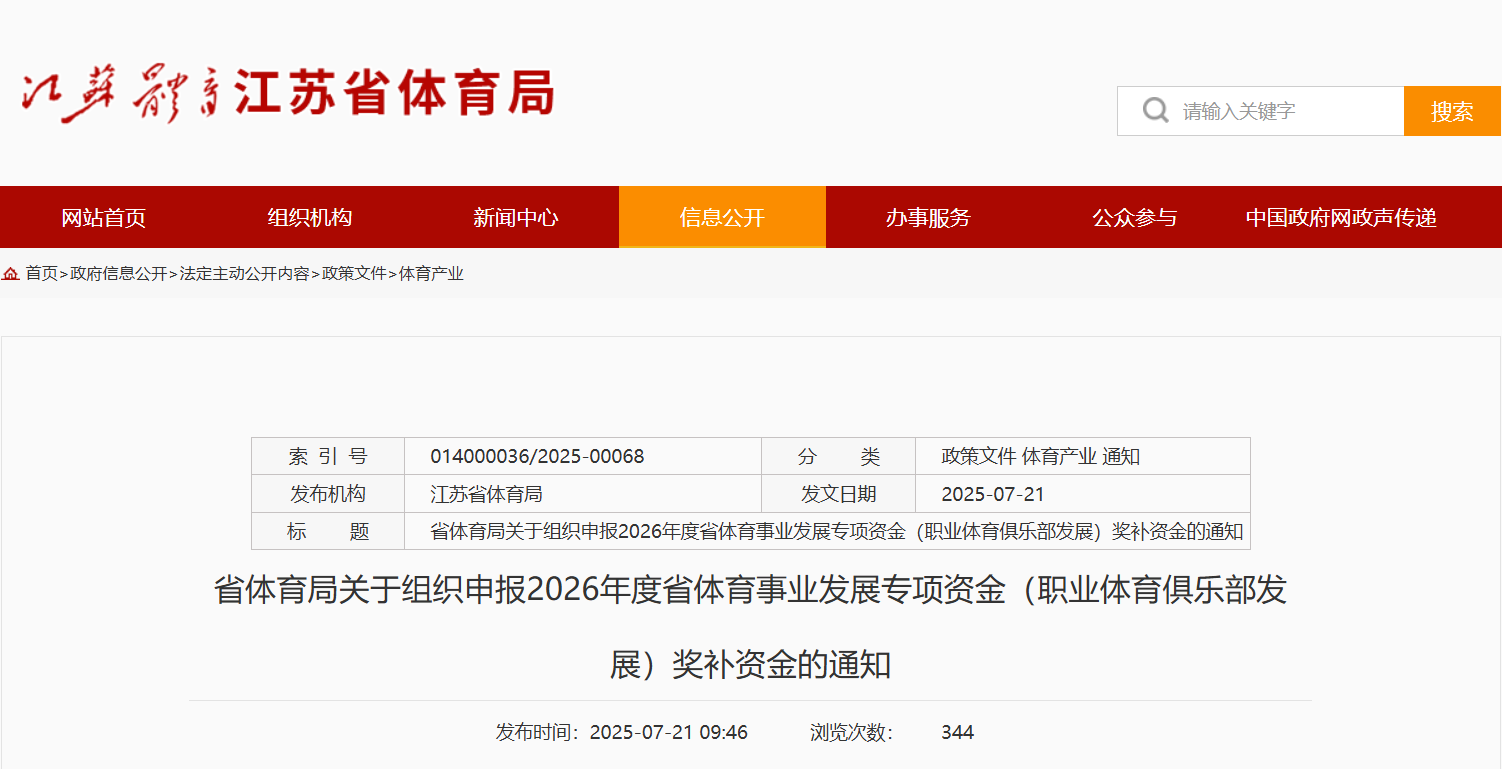Open 政府信息公开 breadcrumb link
The height and width of the screenshot is (769, 1502).
click(119, 274)
